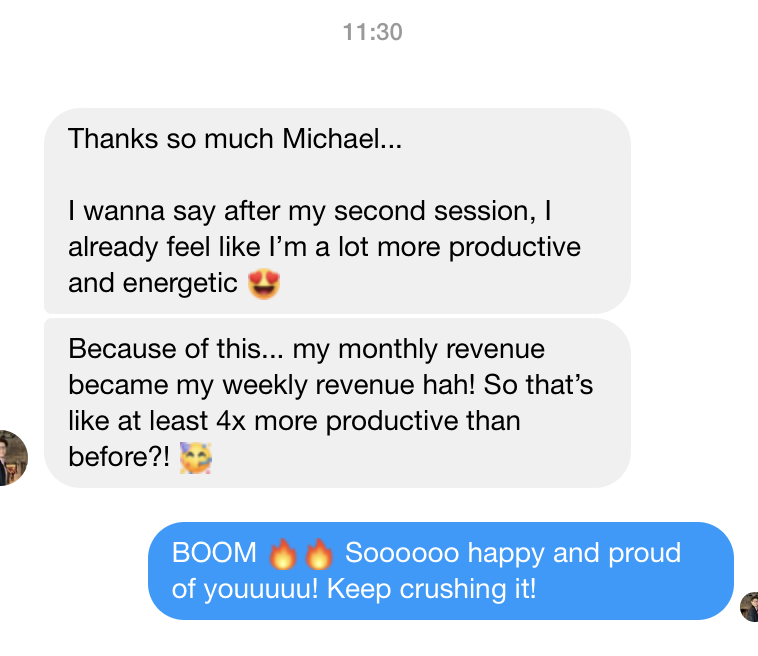Select the "Thanks so much Michael..." line
The width and height of the screenshot is (758, 656).
click(x=234, y=139)
